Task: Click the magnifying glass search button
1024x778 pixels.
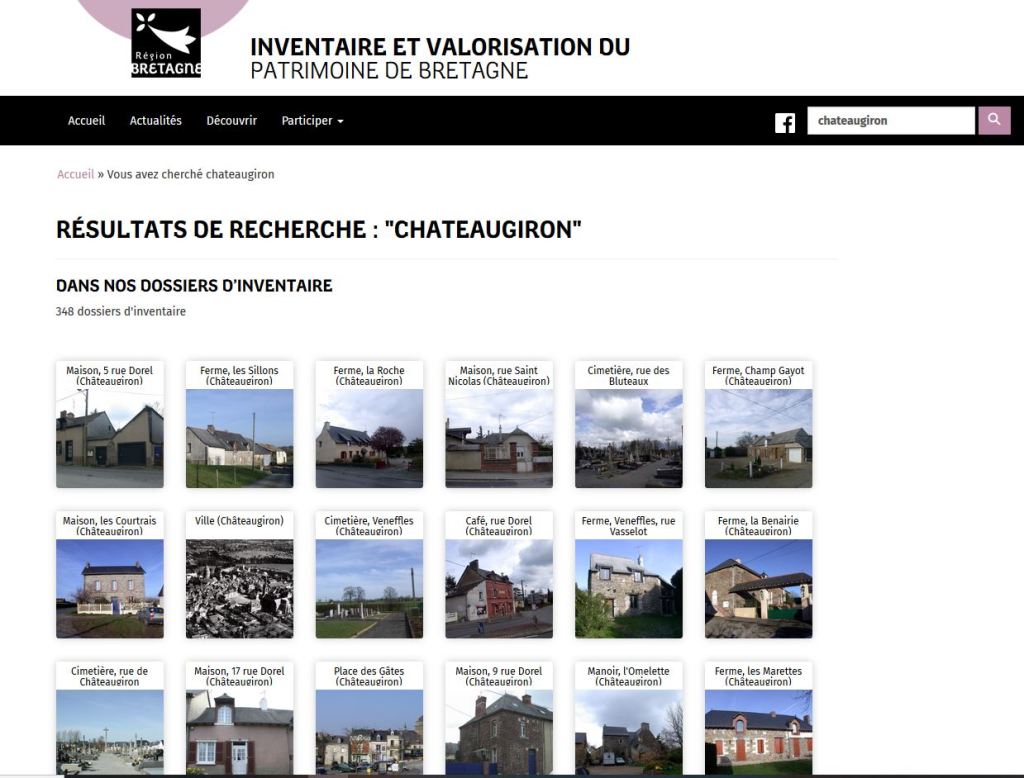Action: [994, 121]
